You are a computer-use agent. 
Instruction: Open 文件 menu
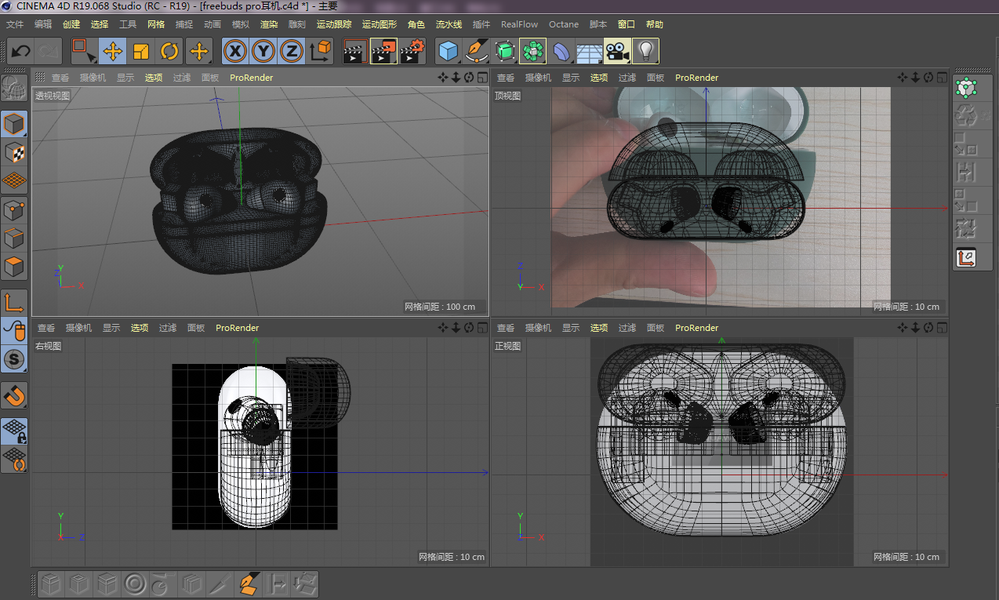point(15,24)
